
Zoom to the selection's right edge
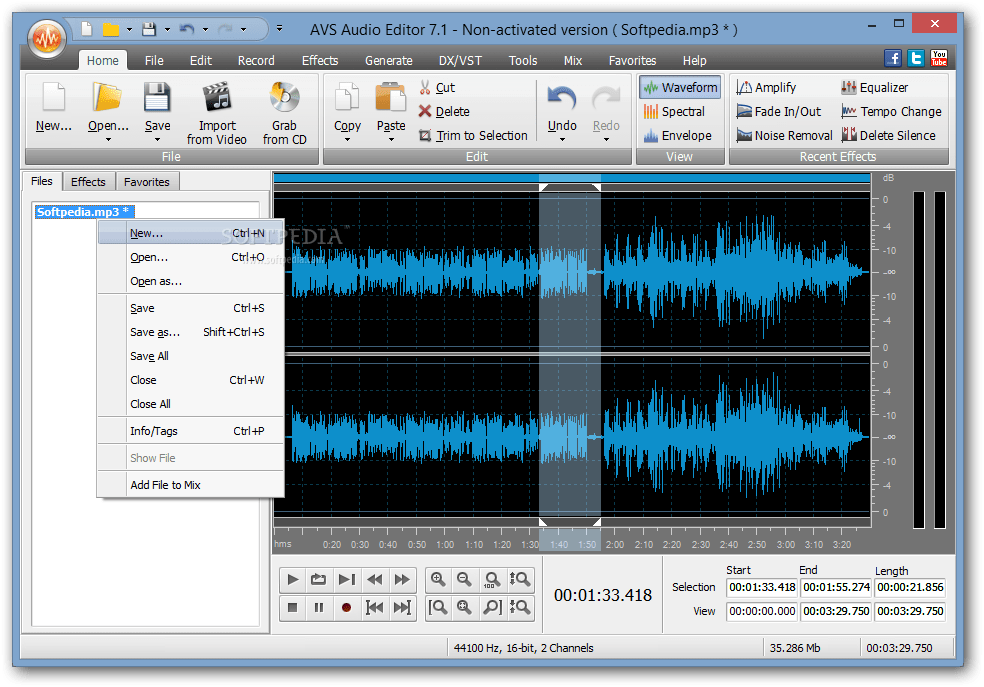click(492, 607)
